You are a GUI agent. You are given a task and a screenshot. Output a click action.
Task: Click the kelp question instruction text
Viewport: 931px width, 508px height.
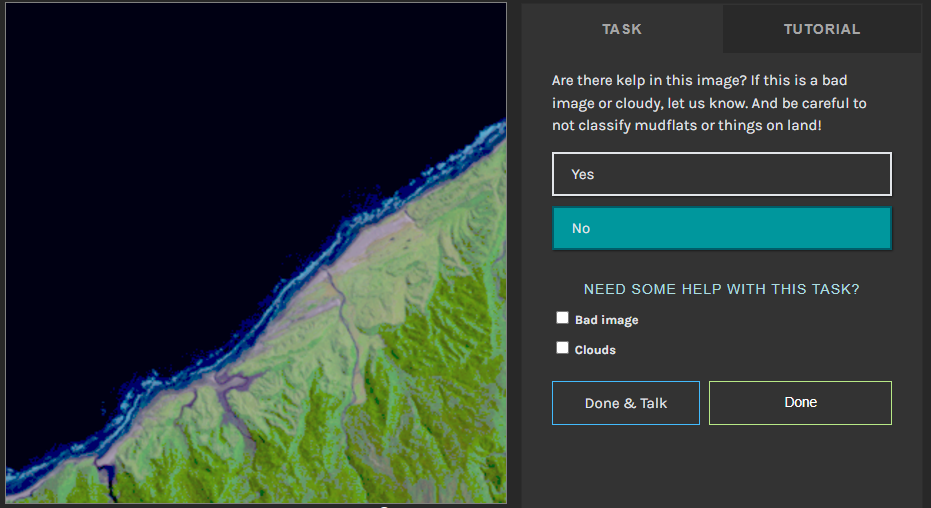[709, 103]
